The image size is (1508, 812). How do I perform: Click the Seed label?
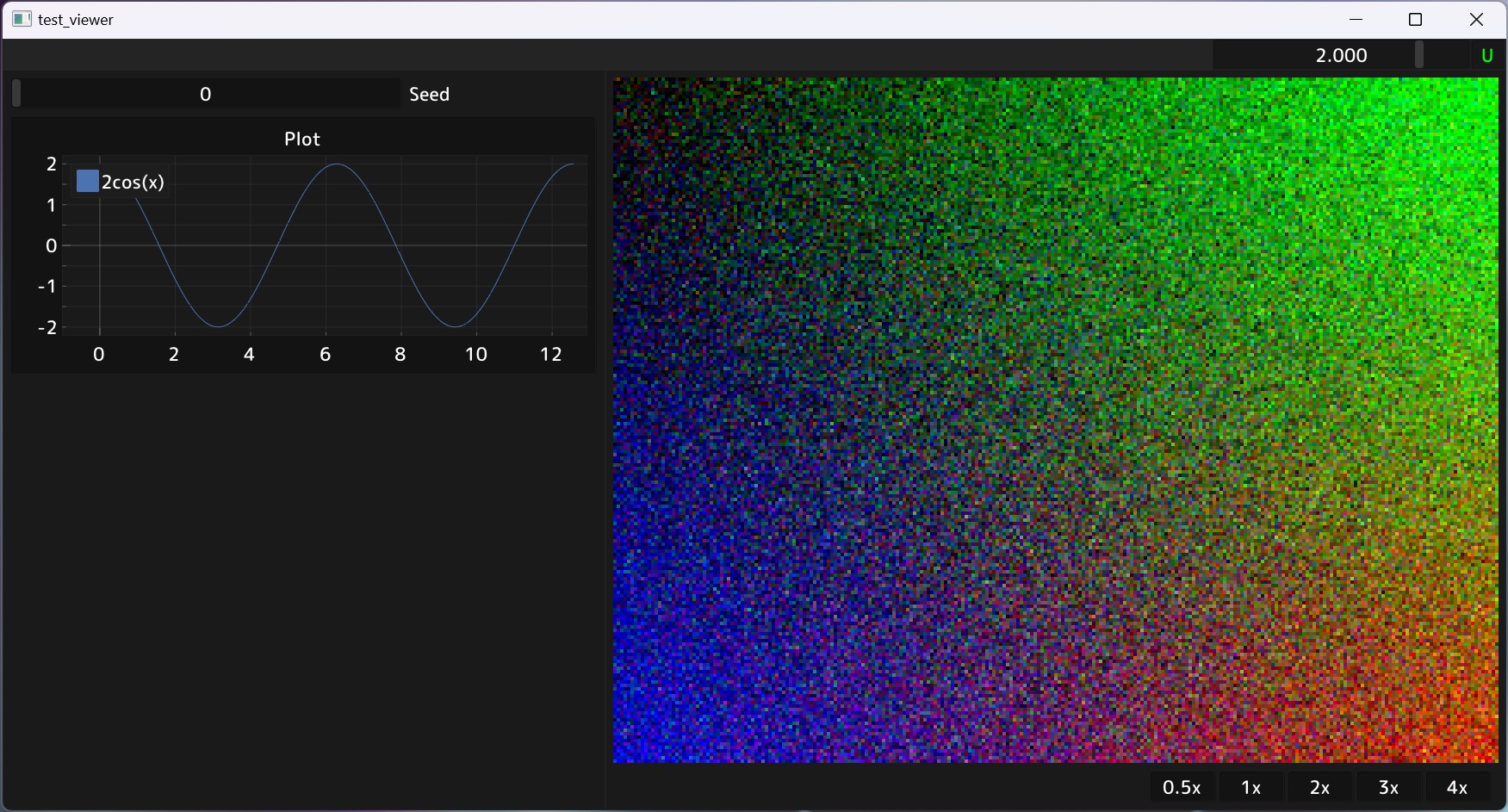click(x=429, y=94)
